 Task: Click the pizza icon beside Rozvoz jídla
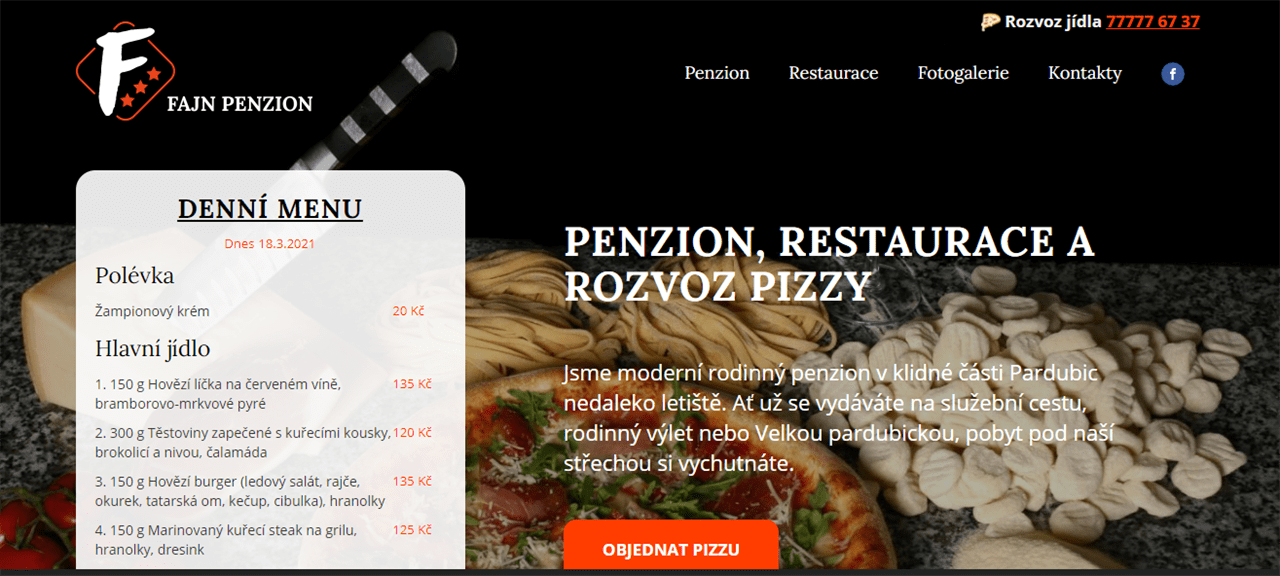tap(990, 21)
